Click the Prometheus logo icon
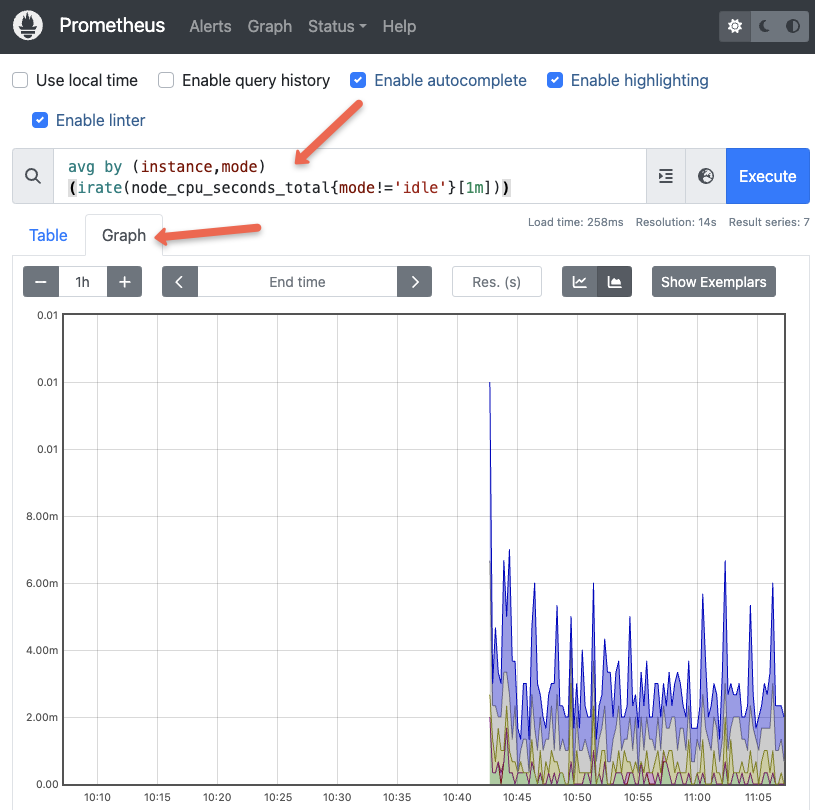 (x=27, y=25)
